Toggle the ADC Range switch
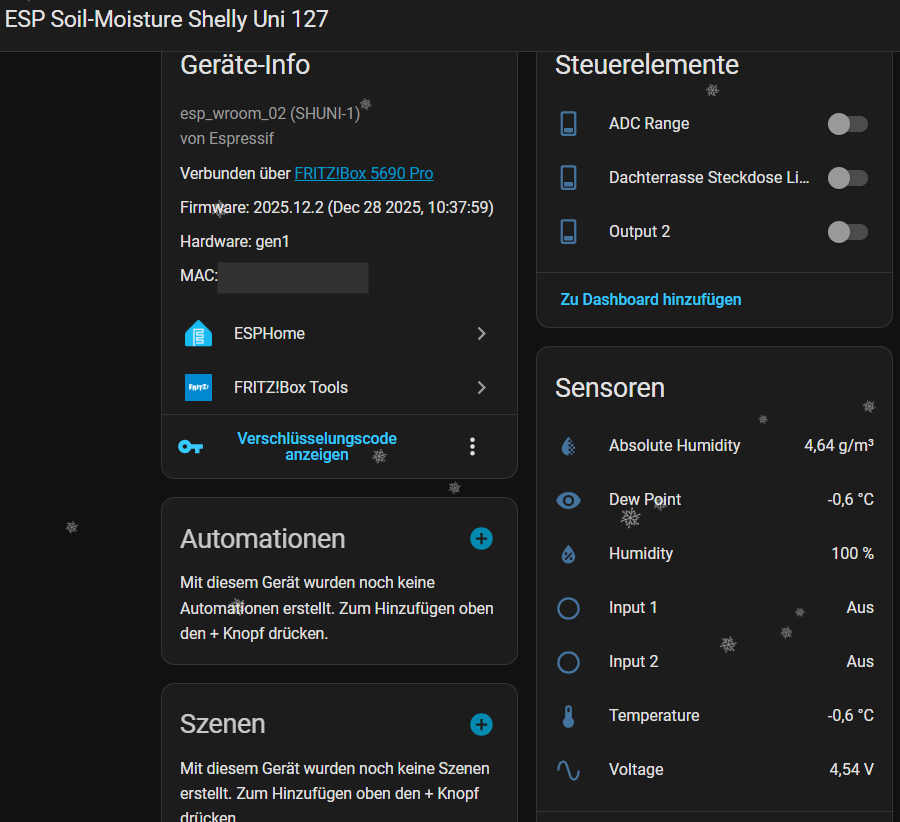Image resolution: width=900 pixels, height=822 pixels. pyautogui.click(x=847, y=124)
